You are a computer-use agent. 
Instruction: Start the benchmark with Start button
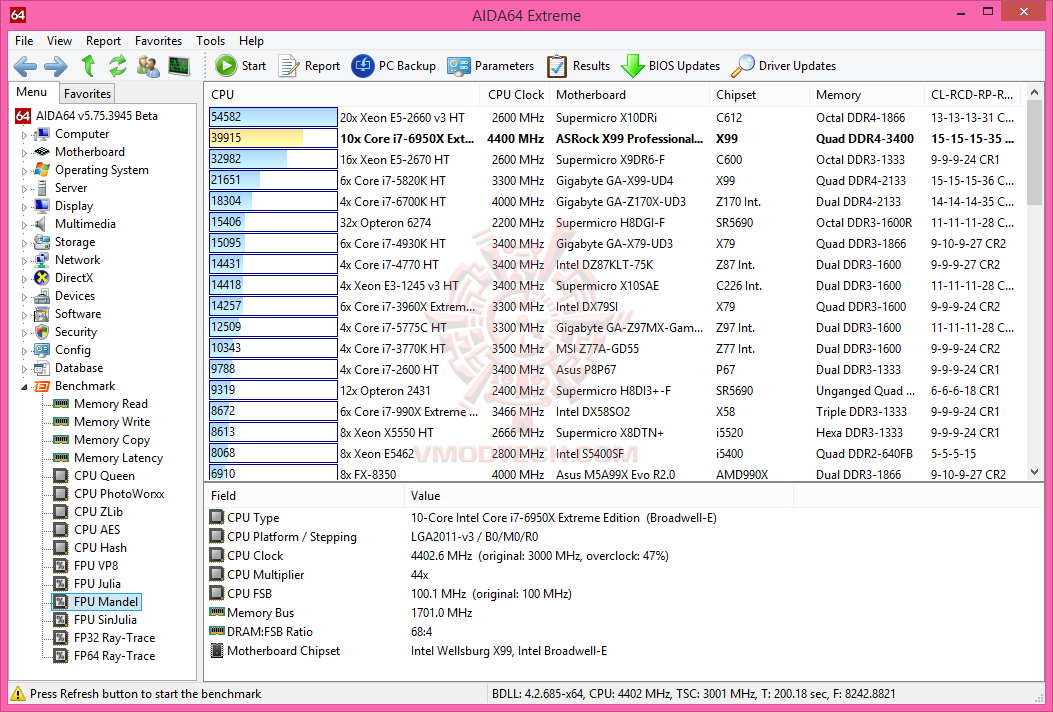(x=240, y=66)
